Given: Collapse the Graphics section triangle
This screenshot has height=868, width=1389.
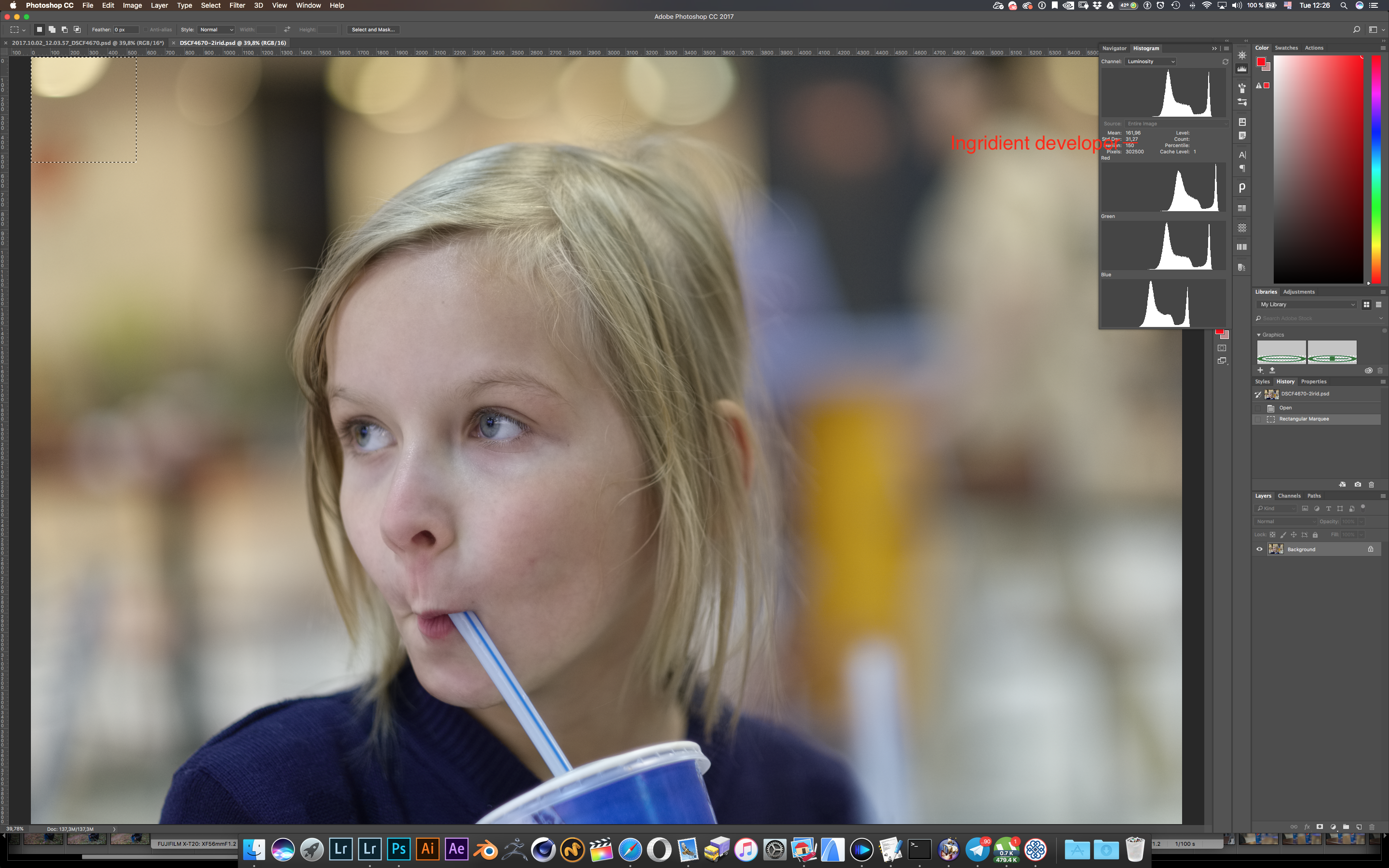Looking at the screenshot, I should pos(1259,335).
